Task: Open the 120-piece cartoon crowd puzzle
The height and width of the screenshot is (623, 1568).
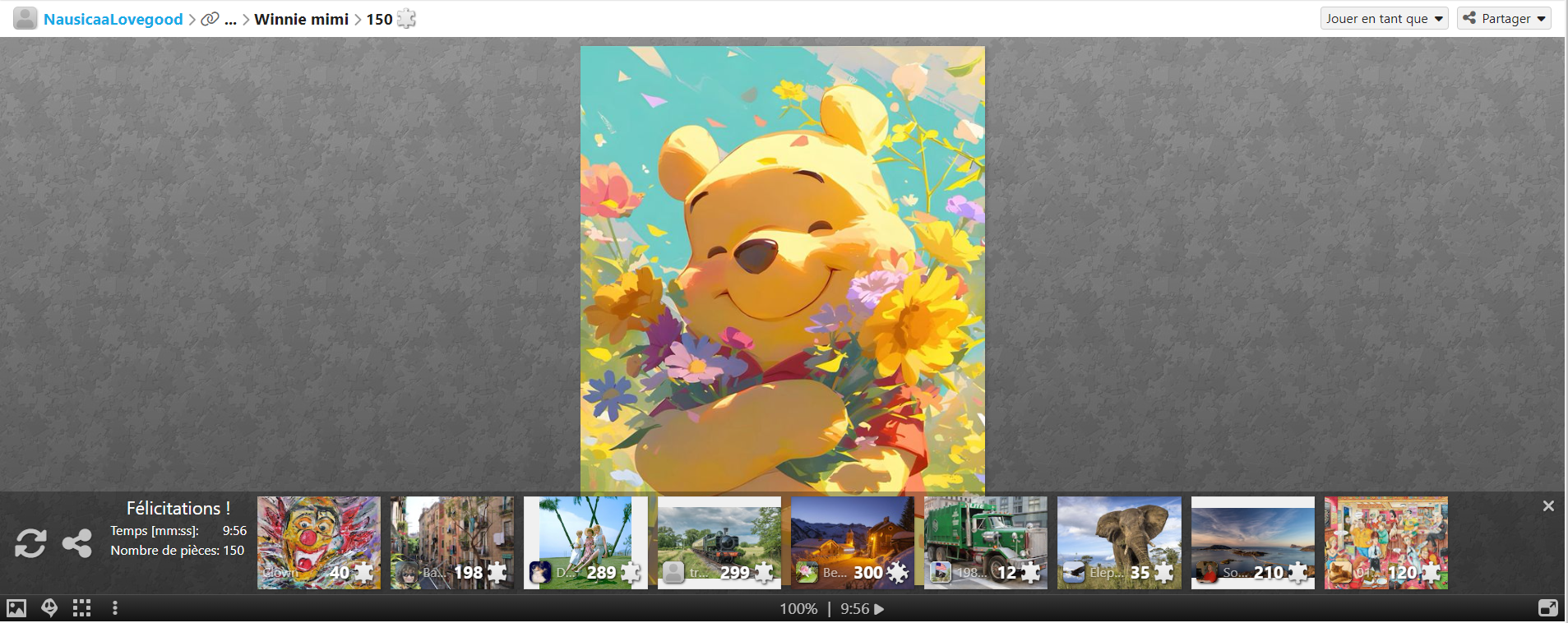Action: (1386, 542)
